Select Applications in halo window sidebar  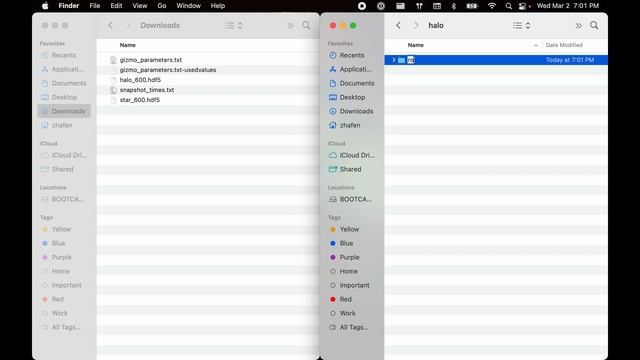(350, 69)
